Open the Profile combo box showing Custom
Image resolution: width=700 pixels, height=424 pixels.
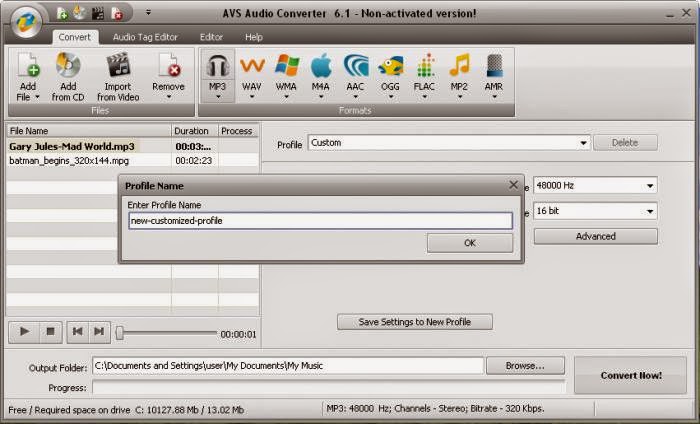(x=449, y=143)
